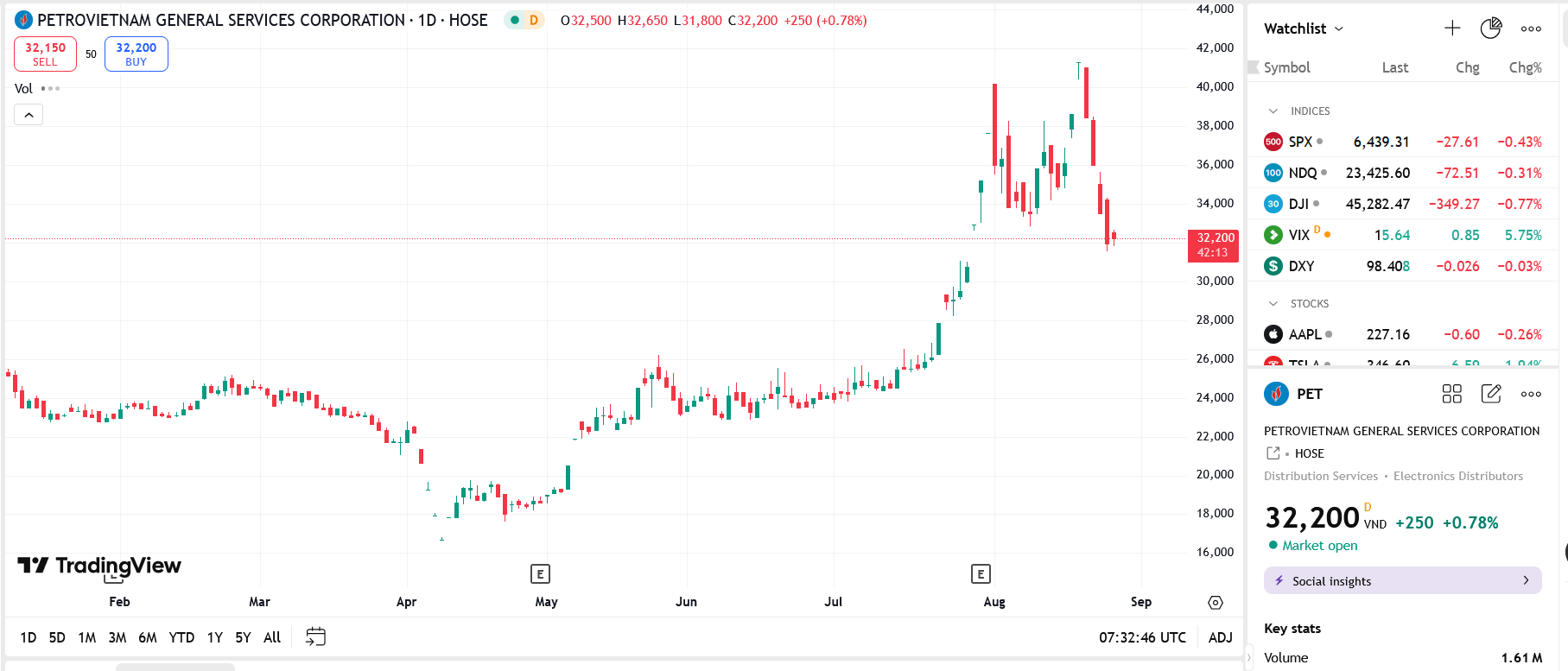
Task: Click the NDQ 100 index icon
Action: [1273, 173]
